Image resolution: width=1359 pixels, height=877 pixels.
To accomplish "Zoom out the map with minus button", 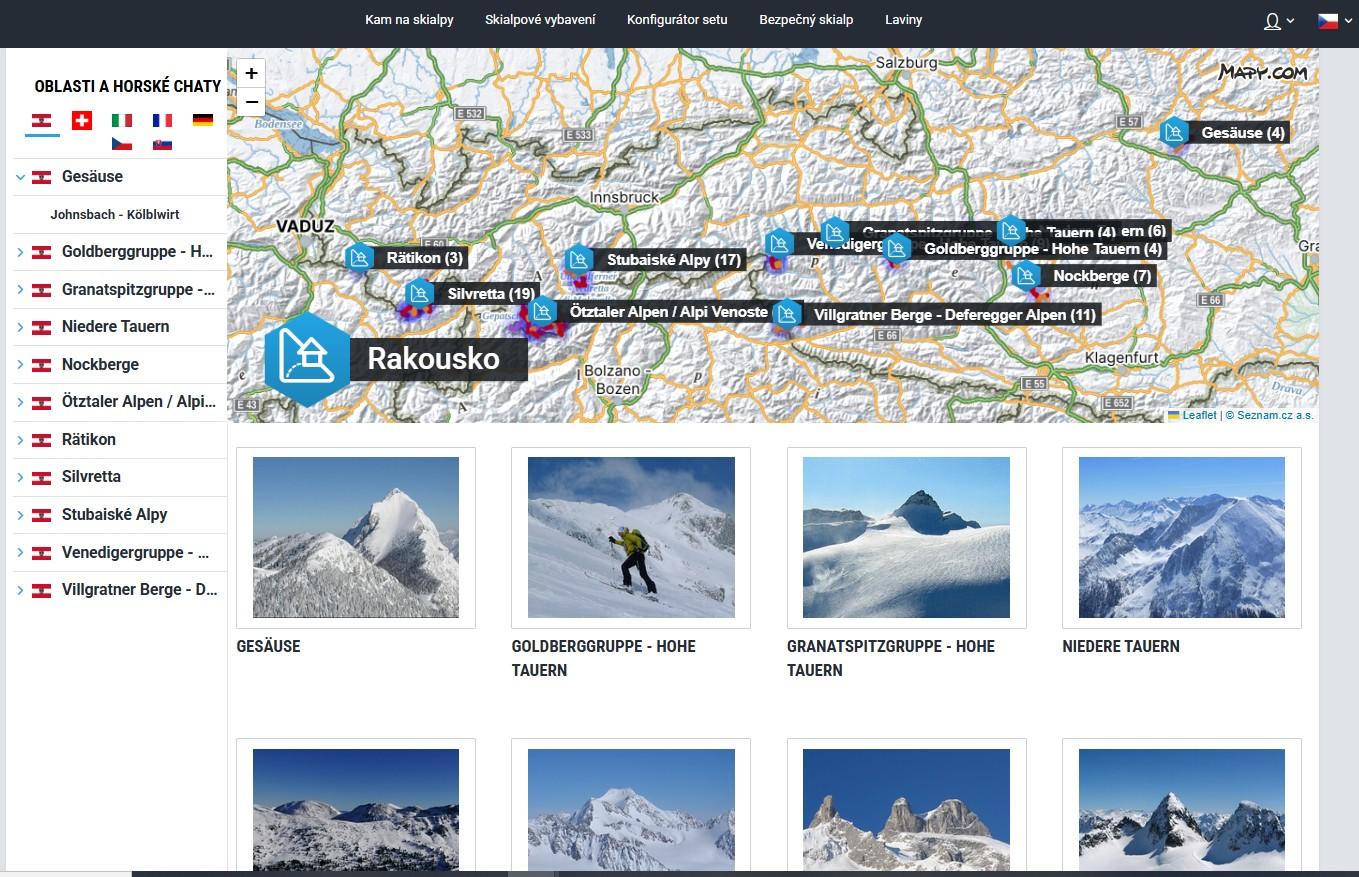I will [x=251, y=102].
